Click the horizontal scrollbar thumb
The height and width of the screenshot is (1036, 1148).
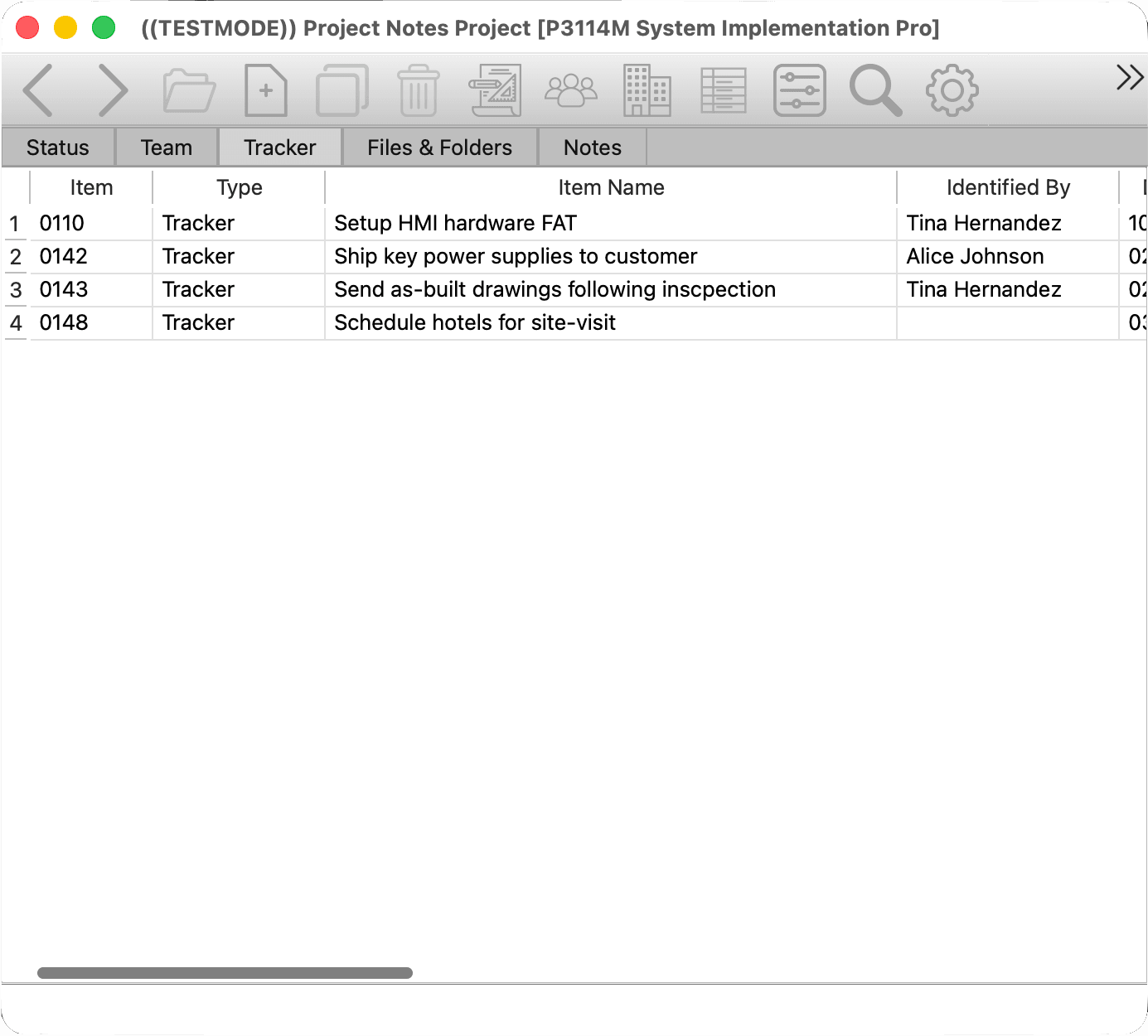(225, 973)
